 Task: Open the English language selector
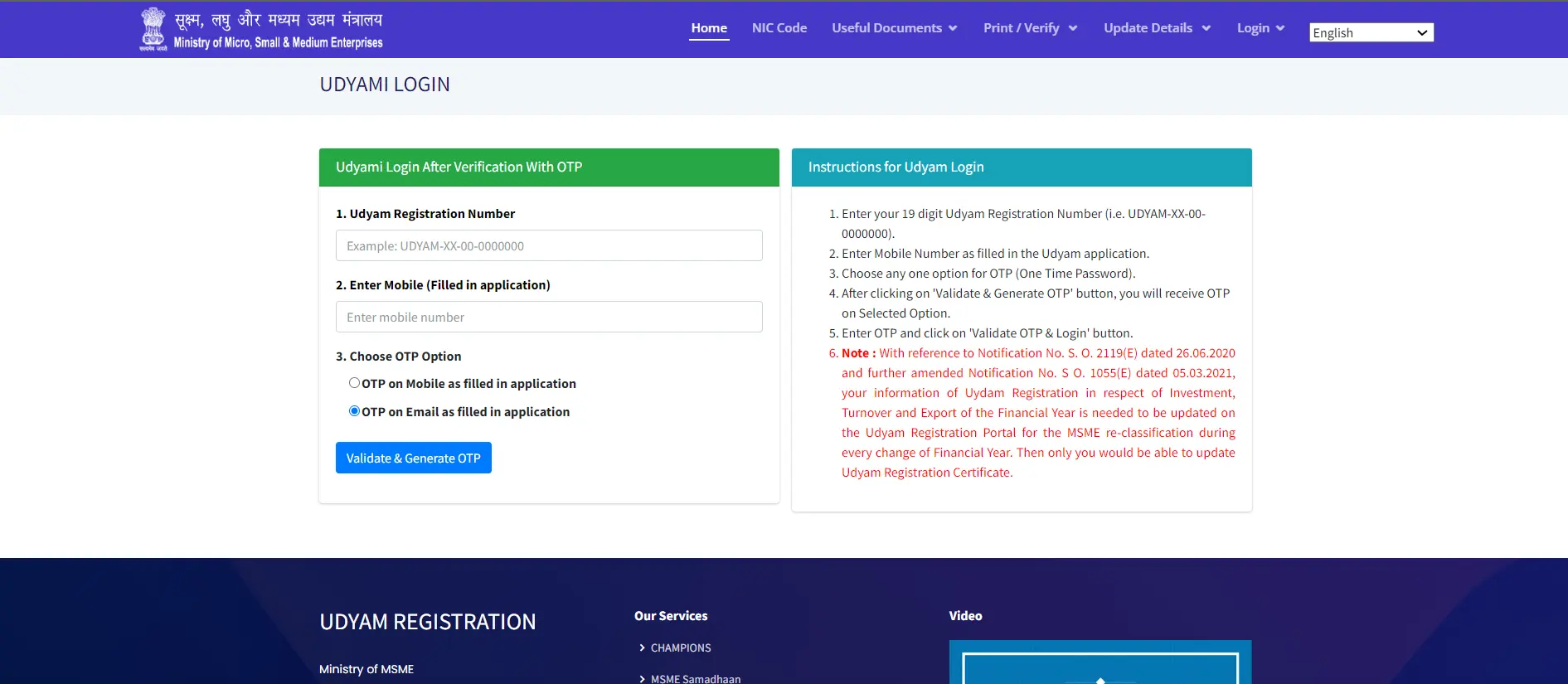click(1371, 32)
